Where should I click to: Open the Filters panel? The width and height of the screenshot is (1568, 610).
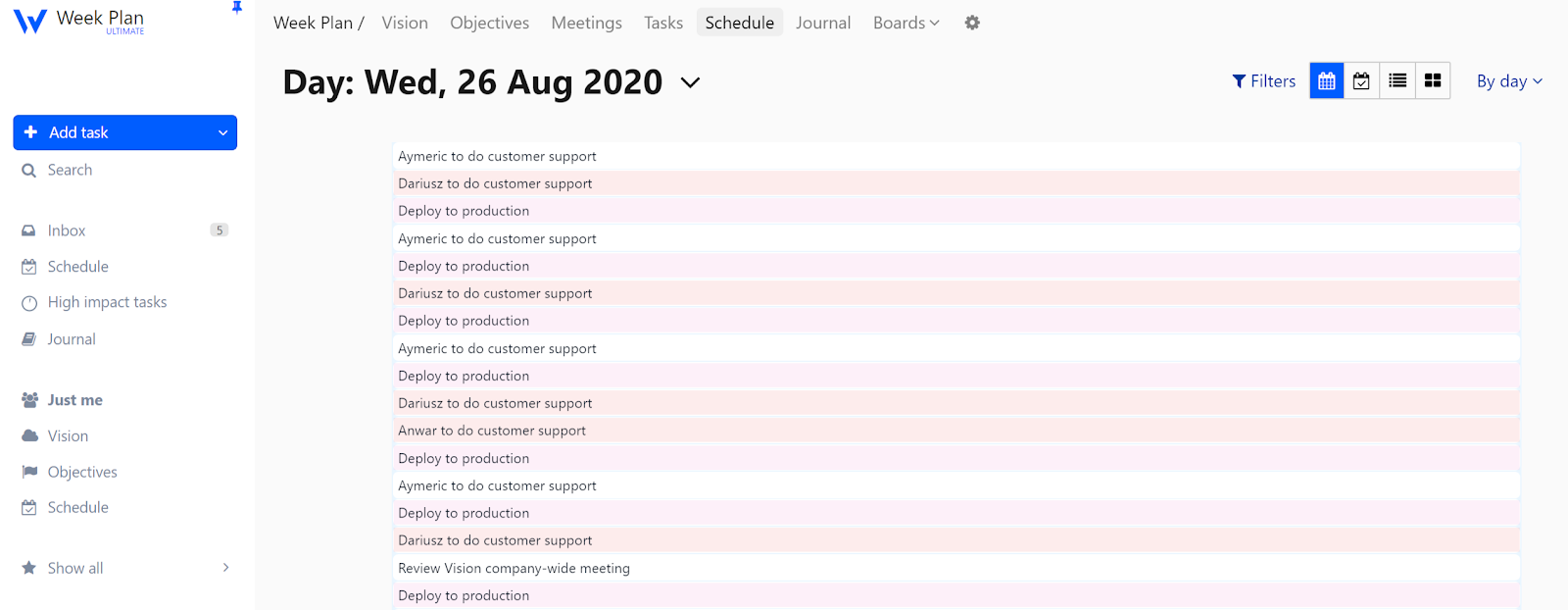[x=1263, y=81]
